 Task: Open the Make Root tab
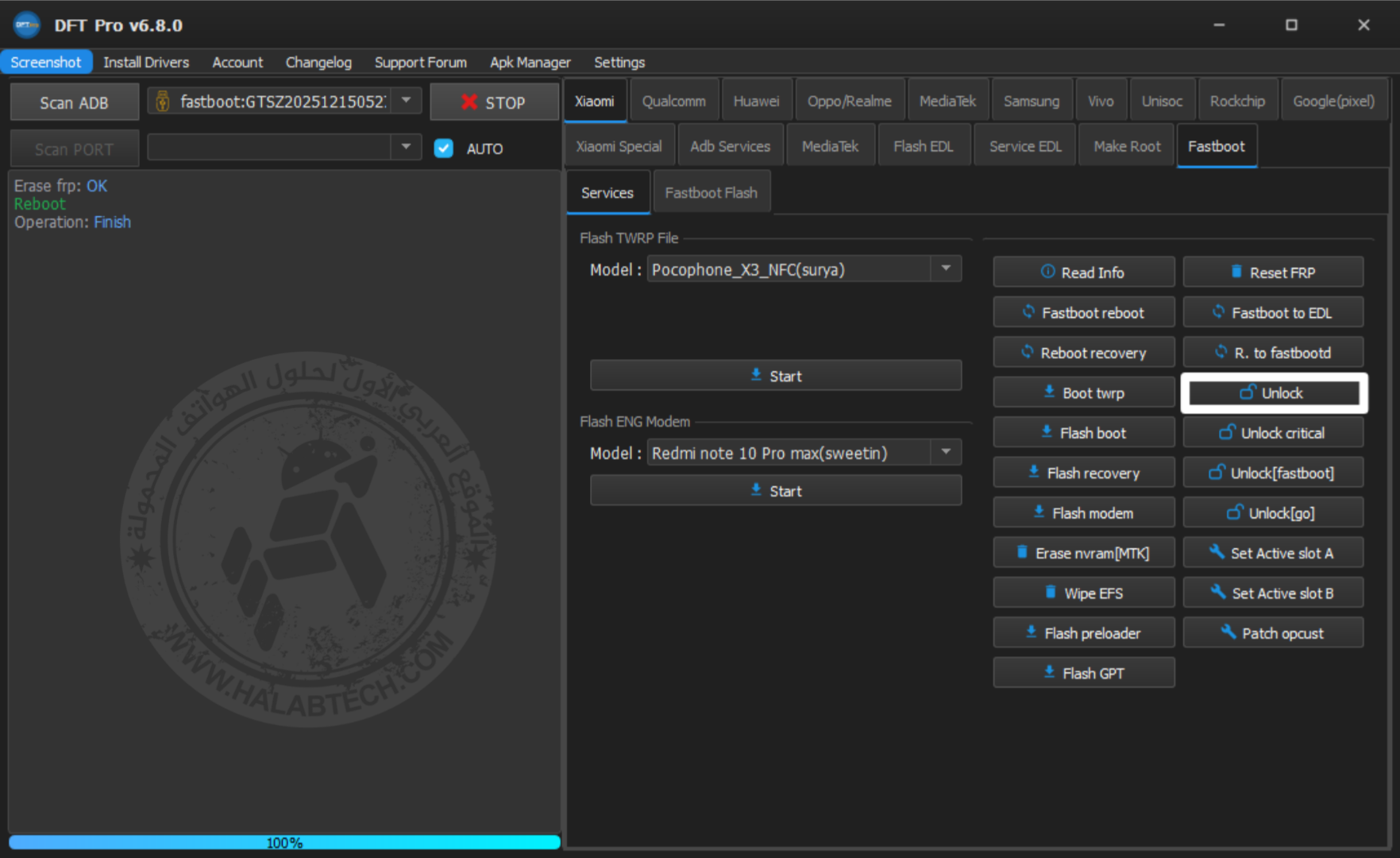coord(1127,146)
